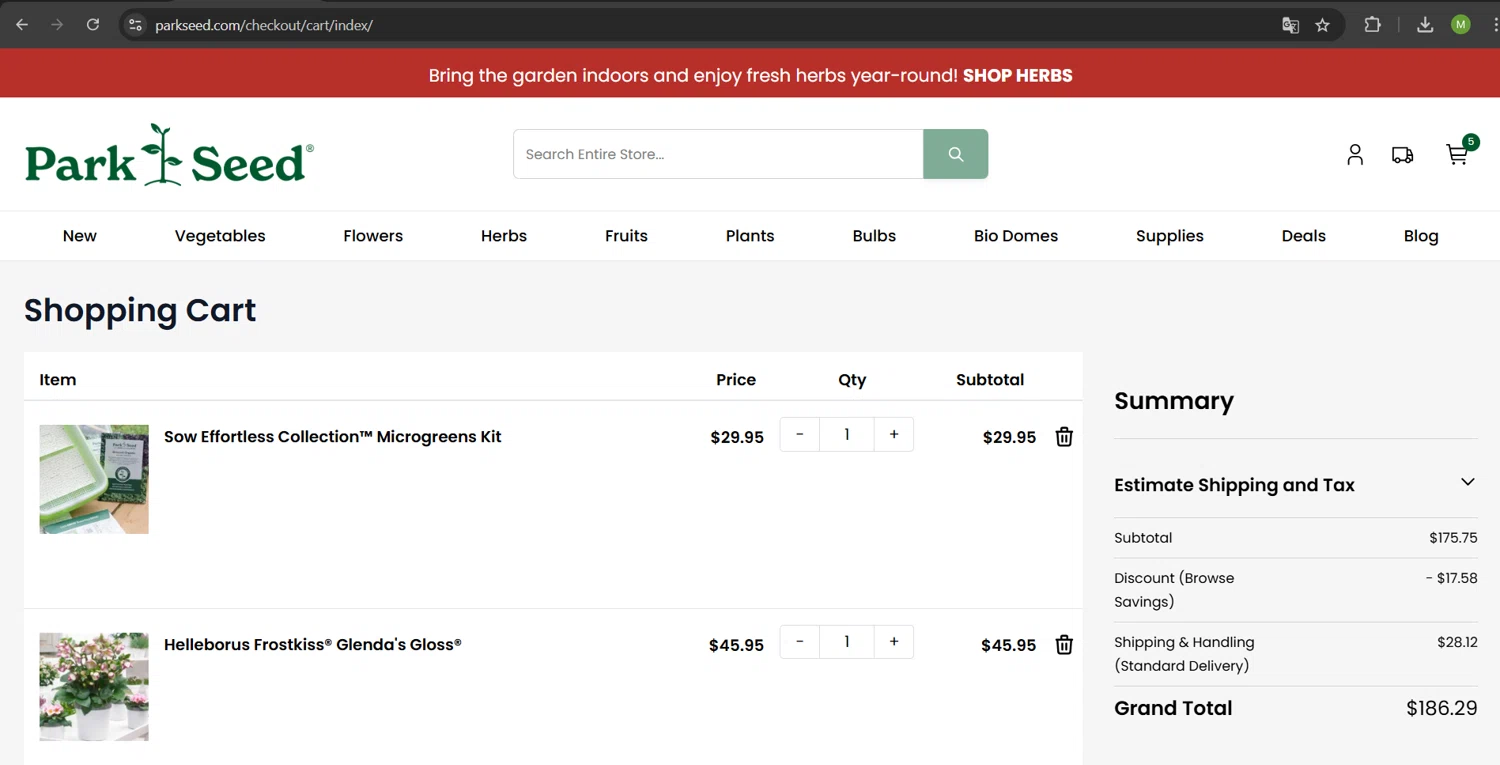Open Chrome three-dot menu
Screen dimensions: 1500x765
pyautogui.click(x=1494, y=25)
